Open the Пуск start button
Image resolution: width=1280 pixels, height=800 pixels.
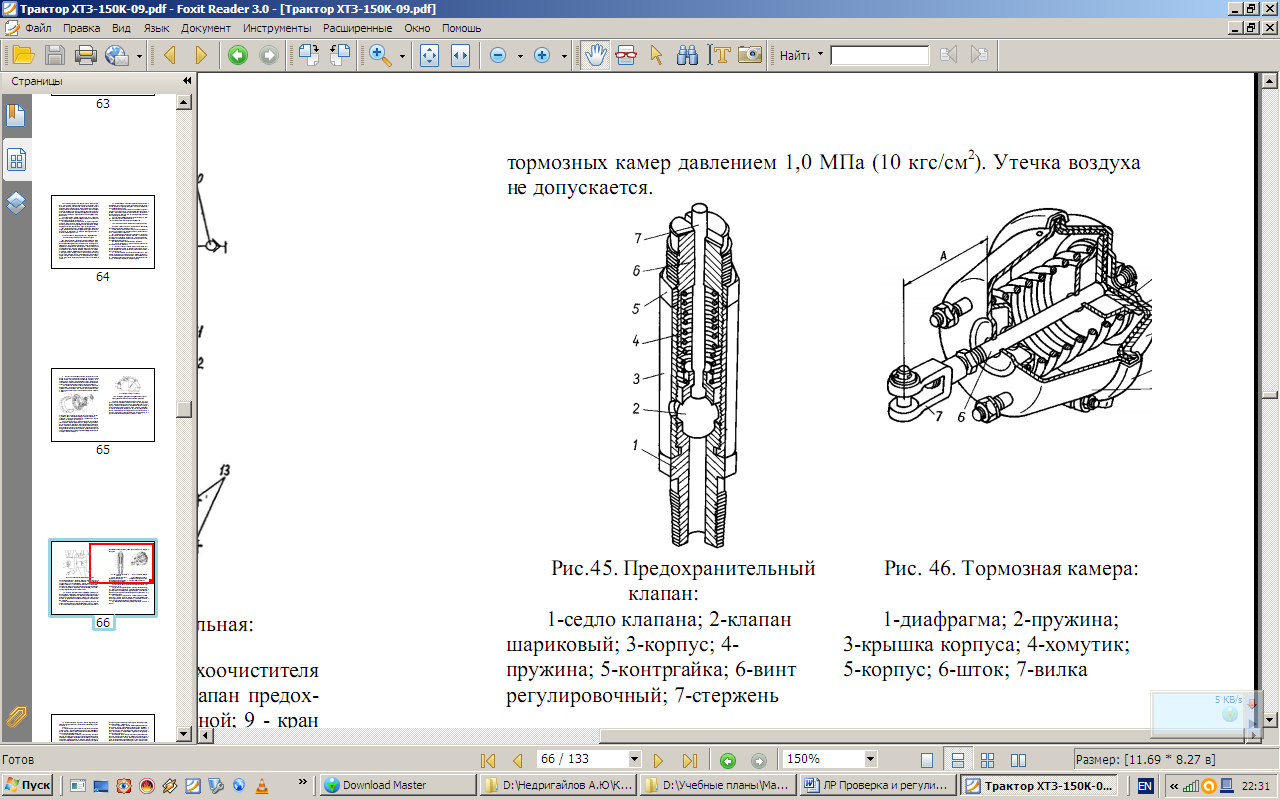(28, 785)
